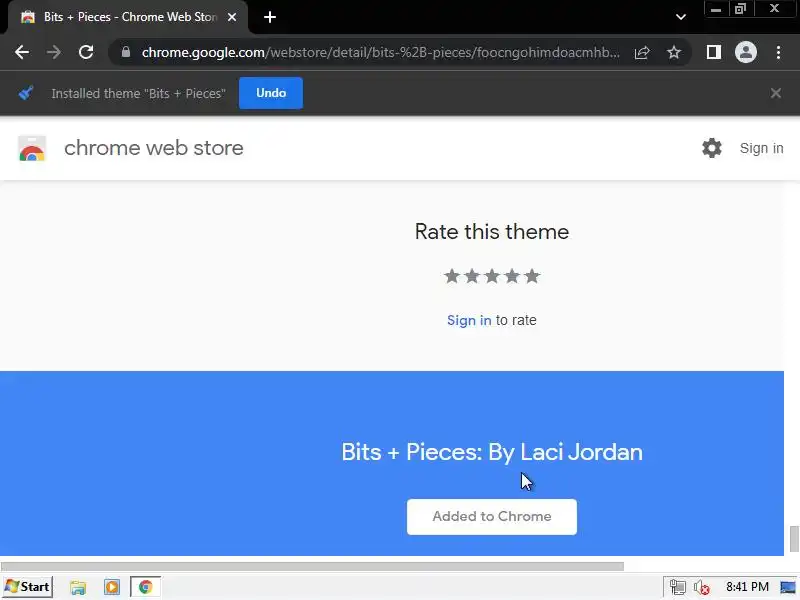Rate the theme two stars
Screen dimensions: 800x600
[x=472, y=276]
